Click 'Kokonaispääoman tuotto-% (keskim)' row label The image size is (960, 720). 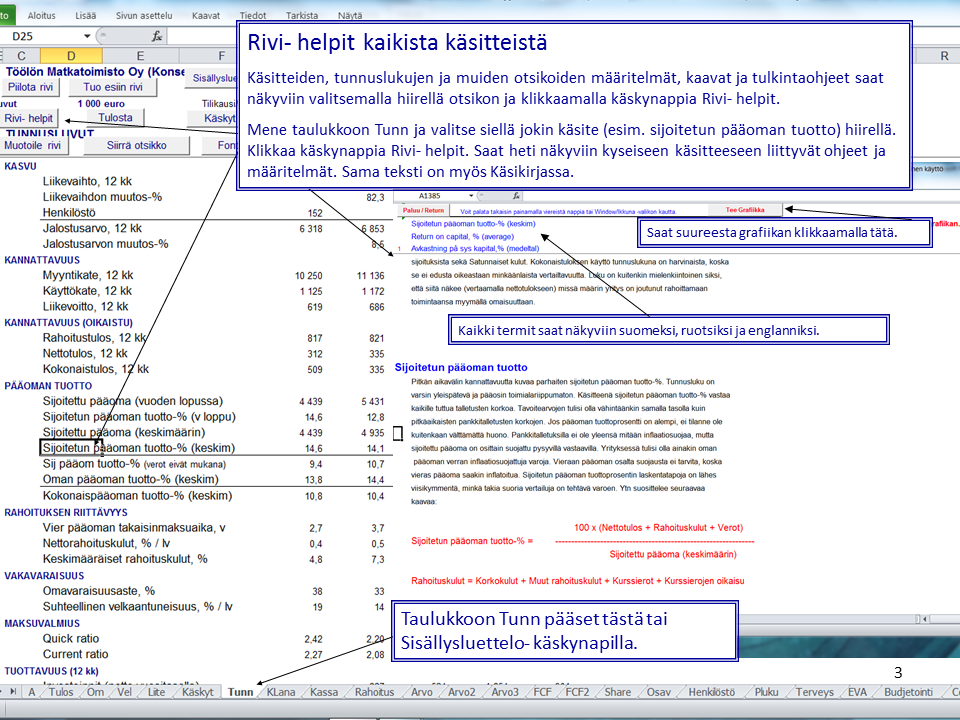point(137,495)
